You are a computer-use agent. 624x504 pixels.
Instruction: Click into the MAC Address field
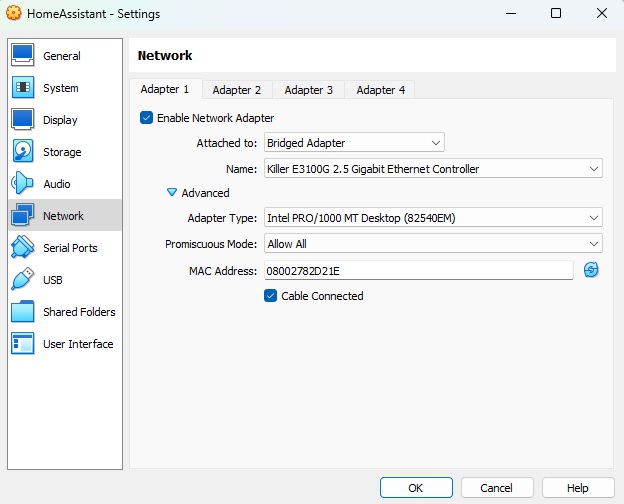click(x=419, y=270)
